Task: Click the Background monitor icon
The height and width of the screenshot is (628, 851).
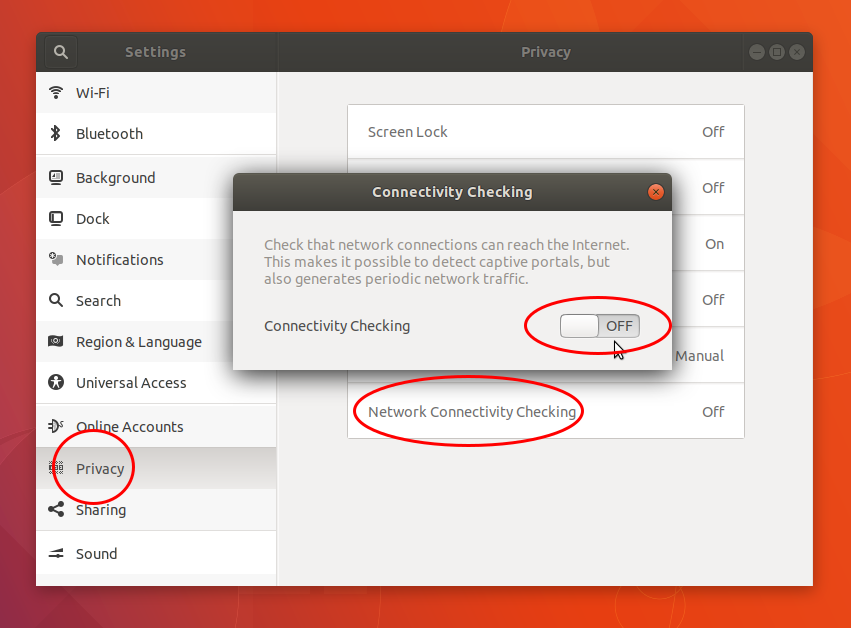Action: click(55, 177)
